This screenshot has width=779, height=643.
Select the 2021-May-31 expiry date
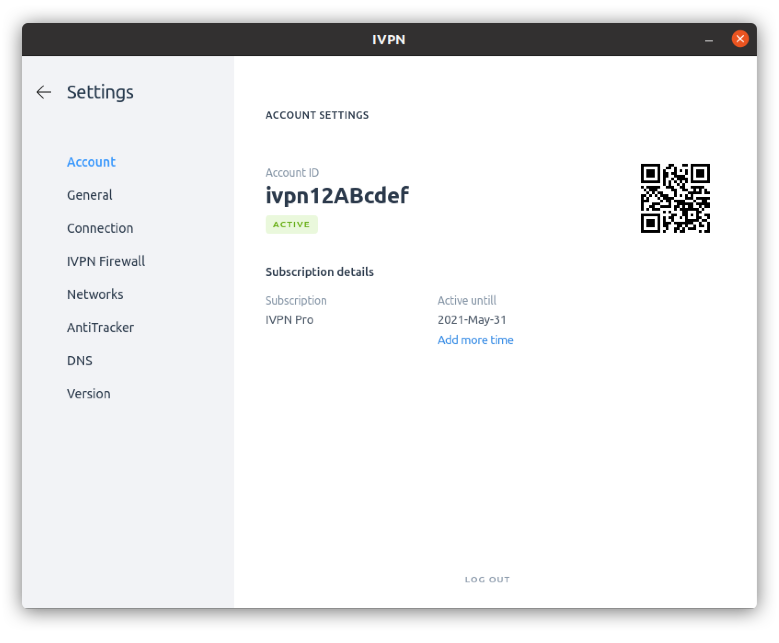pos(472,320)
